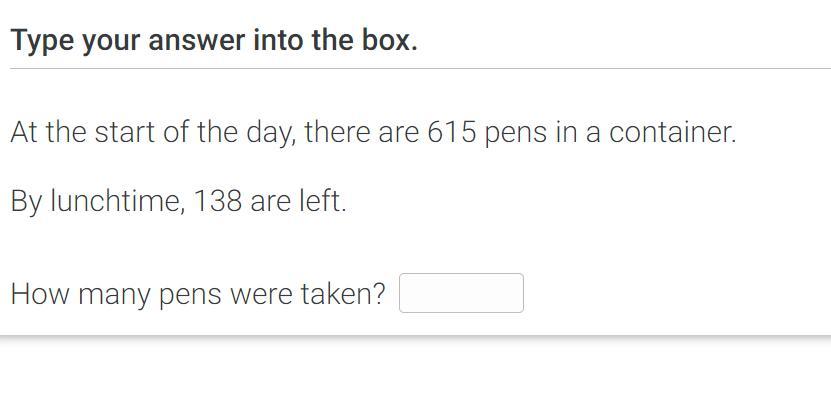Click the horizontal divider line under the heading
This screenshot has height=406, width=831.
click(420, 68)
